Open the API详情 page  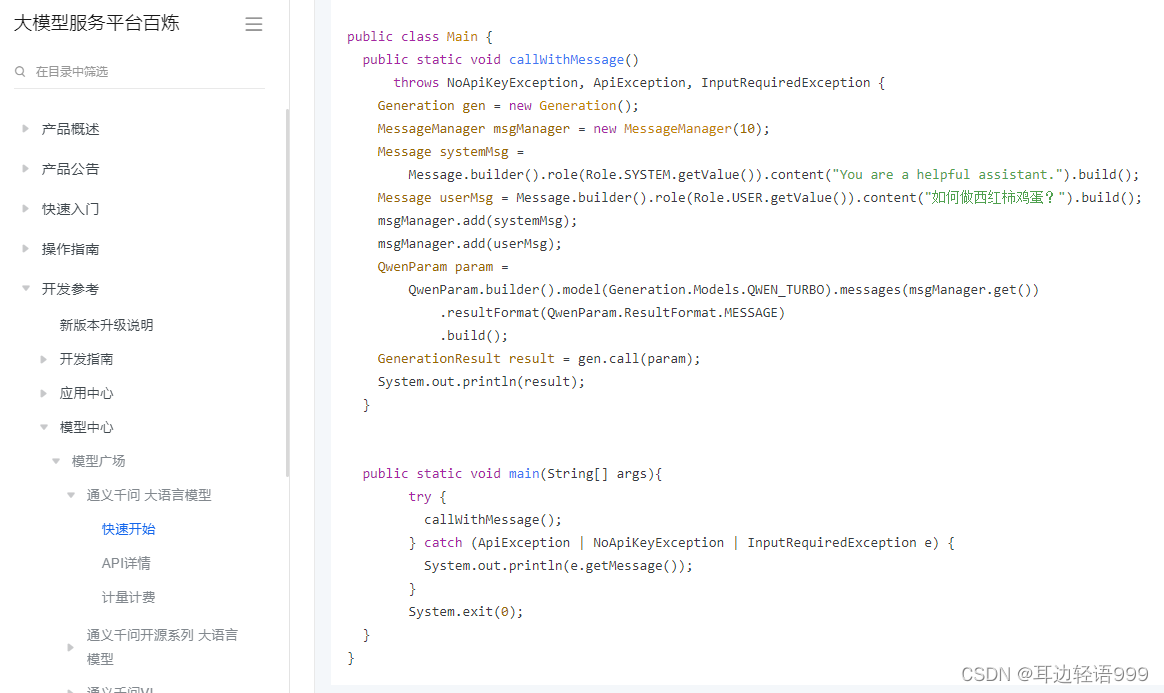pyautogui.click(x=125, y=564)
